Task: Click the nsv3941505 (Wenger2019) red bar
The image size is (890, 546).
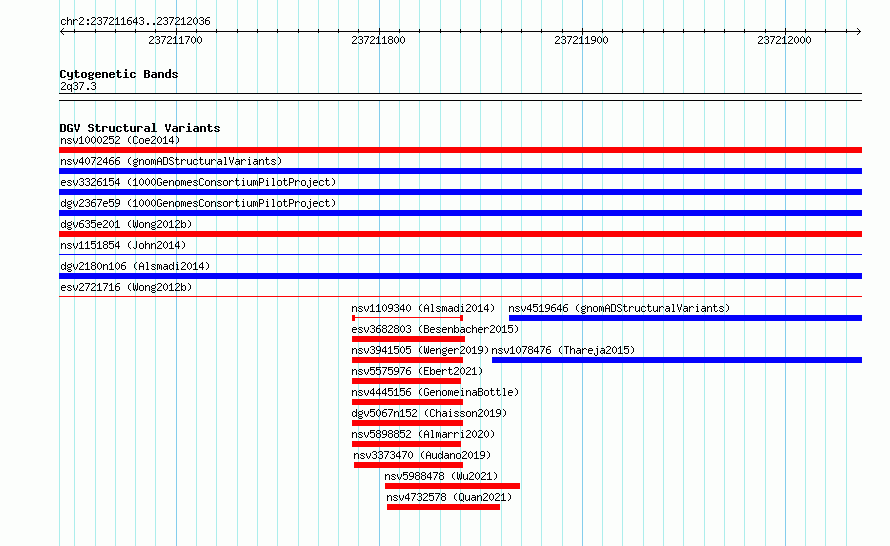Action: (x=408, y=360)
